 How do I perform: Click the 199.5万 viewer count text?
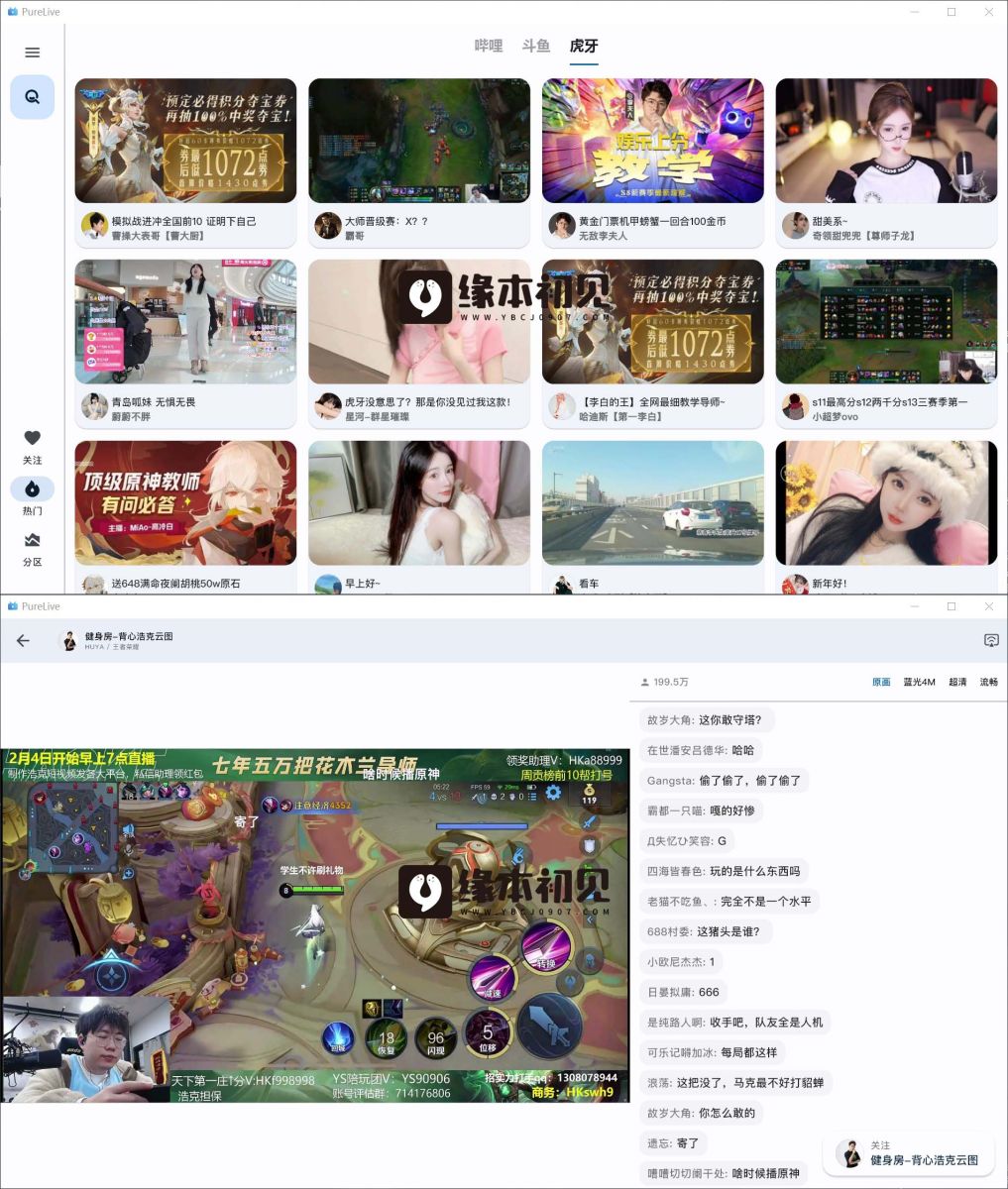[x=671, y=683]
